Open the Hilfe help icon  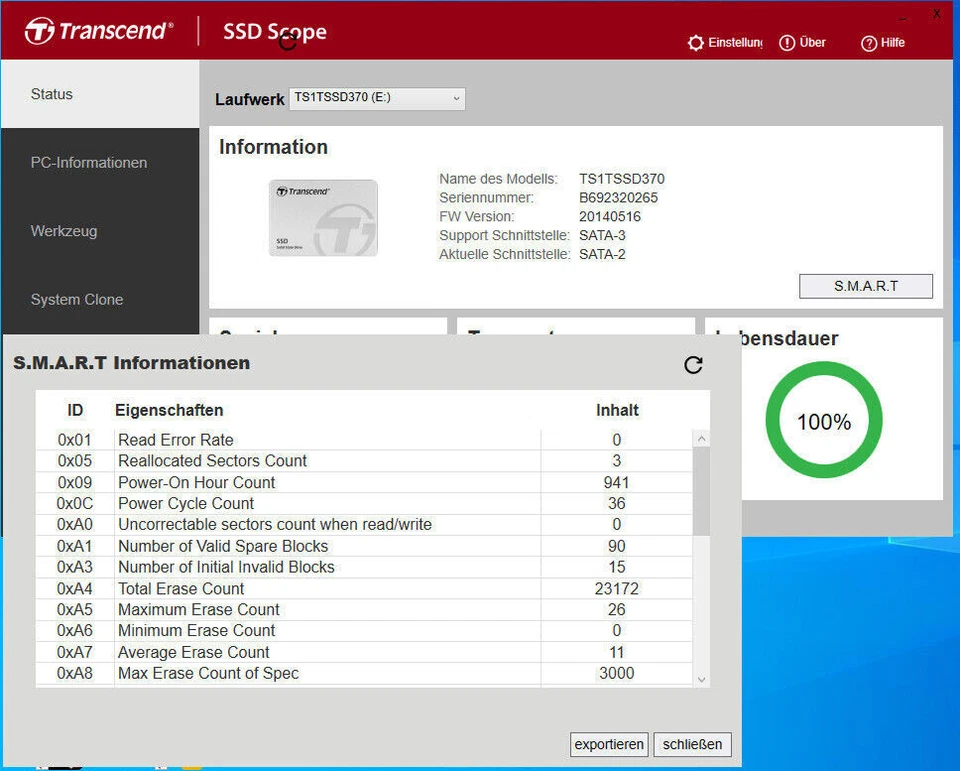tap(869, 42)
